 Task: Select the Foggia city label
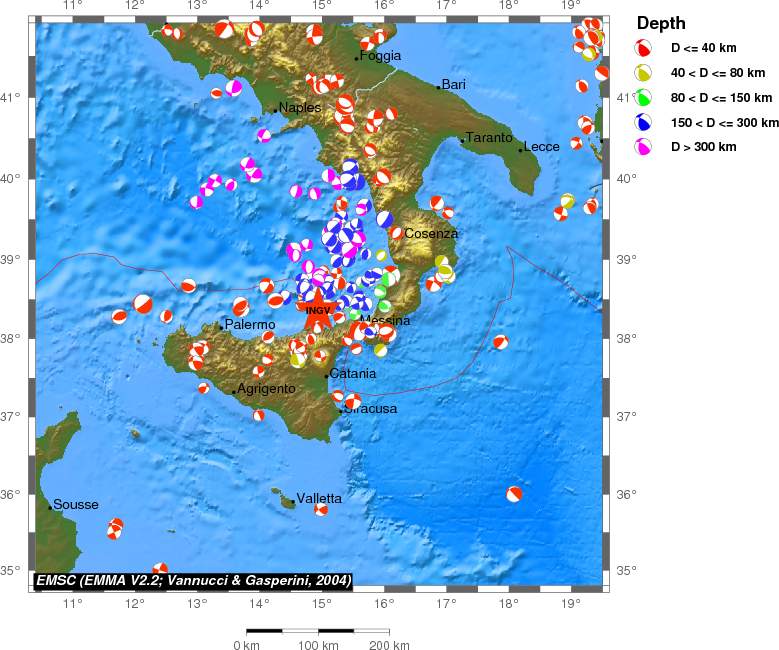tap(380, 56)
